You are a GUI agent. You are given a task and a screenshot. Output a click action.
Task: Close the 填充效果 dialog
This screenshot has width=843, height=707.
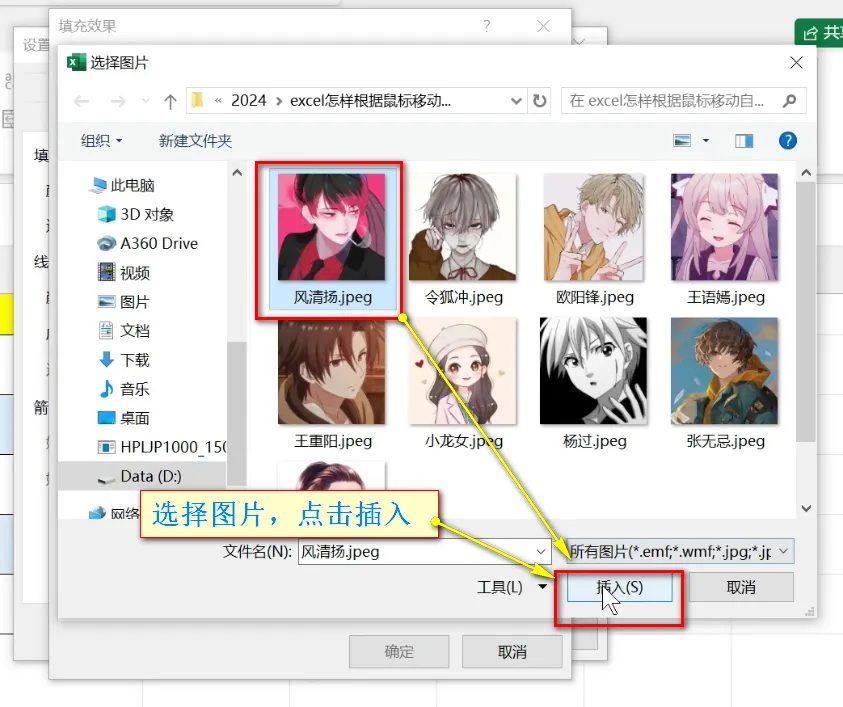click(x=544, y=26)
